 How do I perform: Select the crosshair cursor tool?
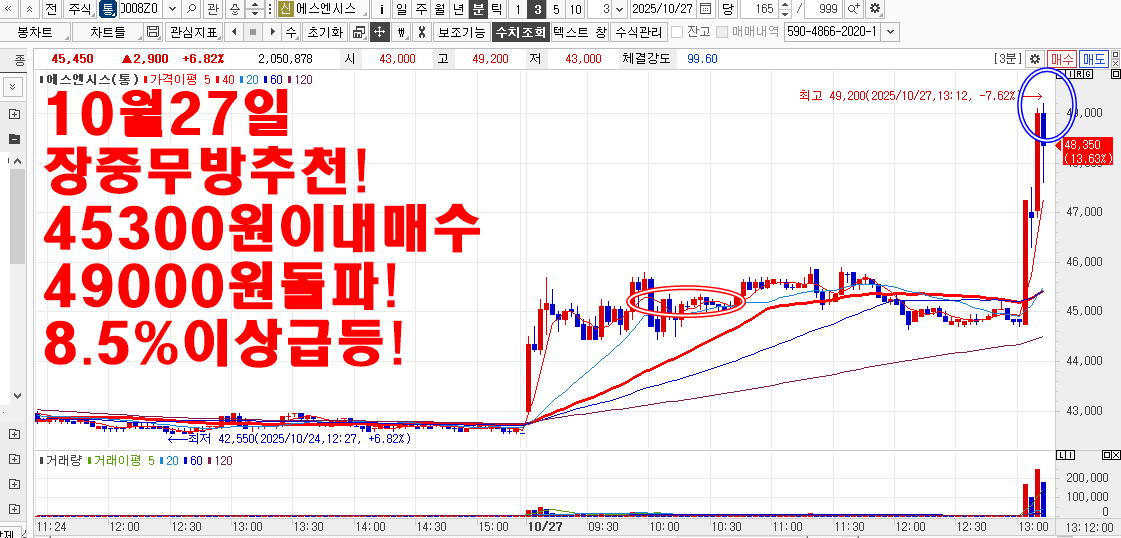(x=379, y=32)
